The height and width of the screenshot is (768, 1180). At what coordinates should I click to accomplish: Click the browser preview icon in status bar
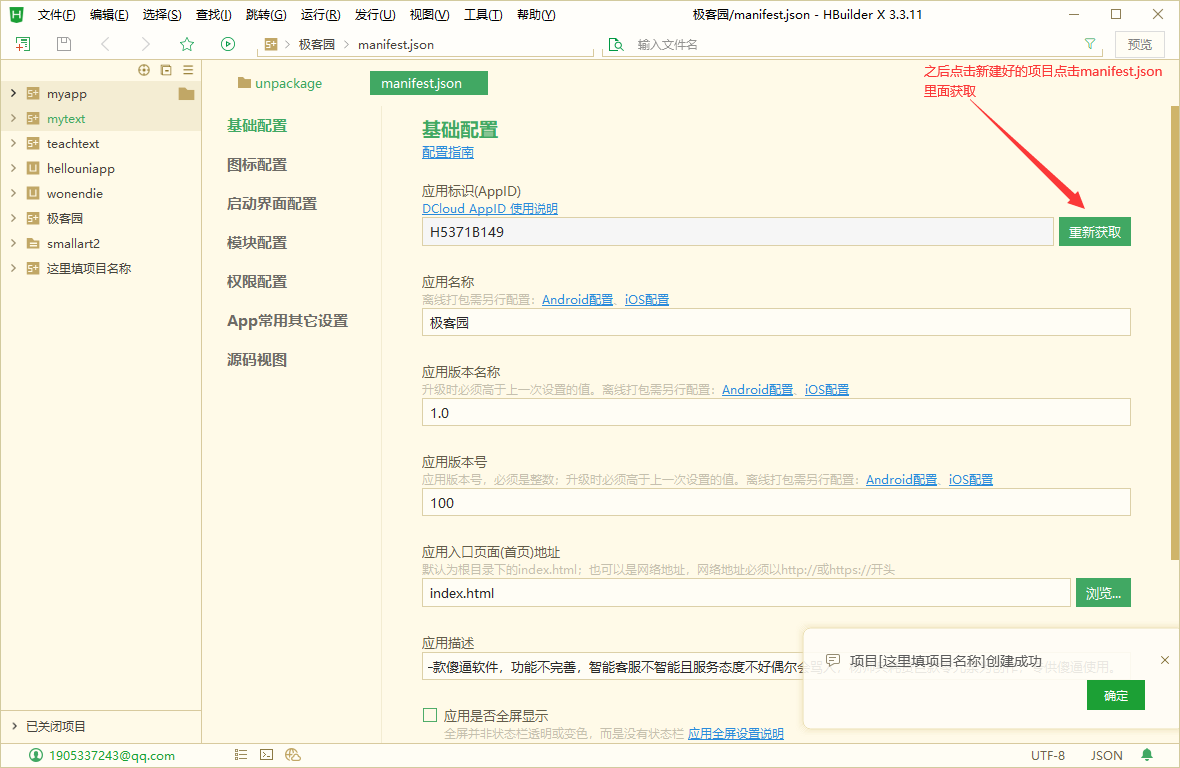[293, 754]
